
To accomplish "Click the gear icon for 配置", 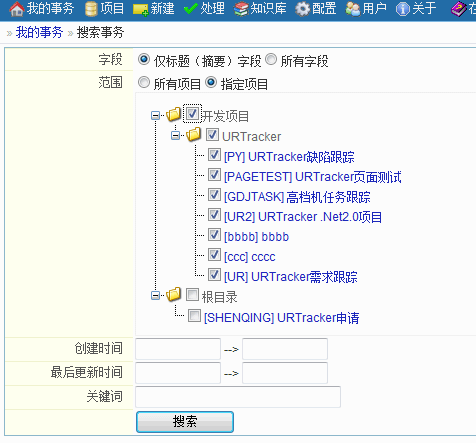I will [x=302, y=9].
